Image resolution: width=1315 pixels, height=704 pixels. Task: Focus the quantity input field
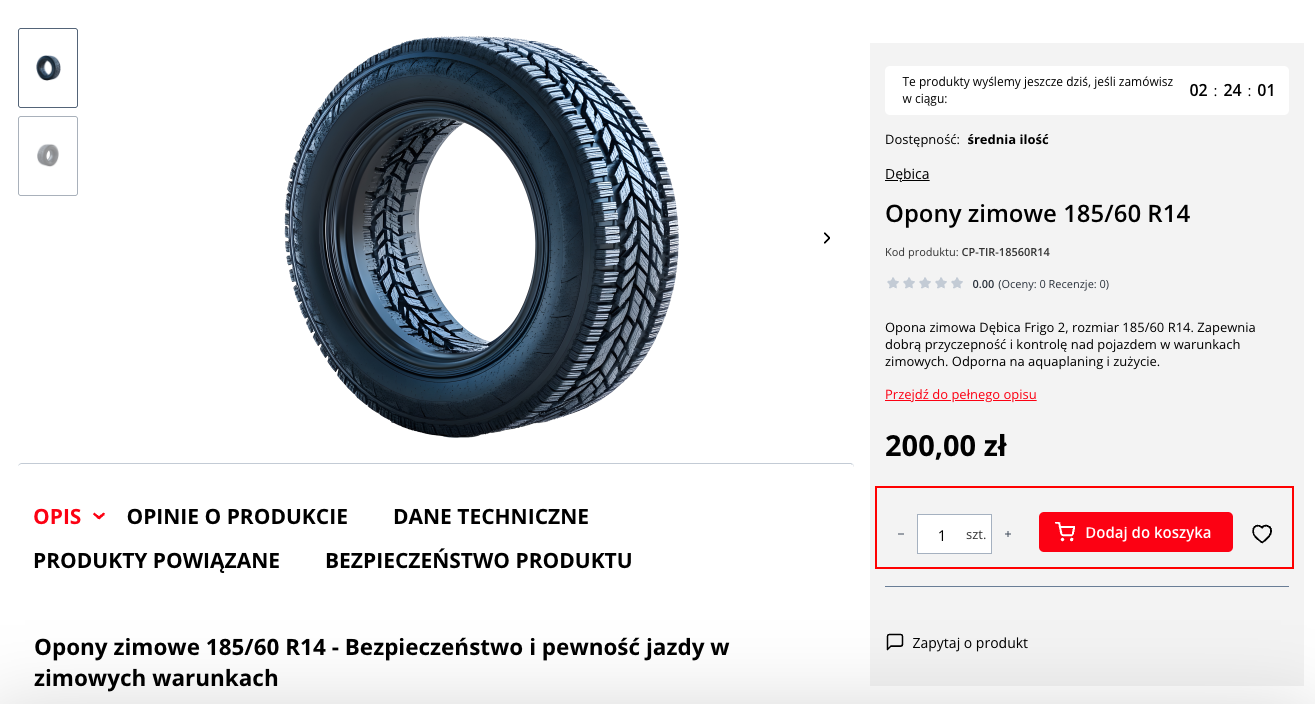(x=942, y=534)
